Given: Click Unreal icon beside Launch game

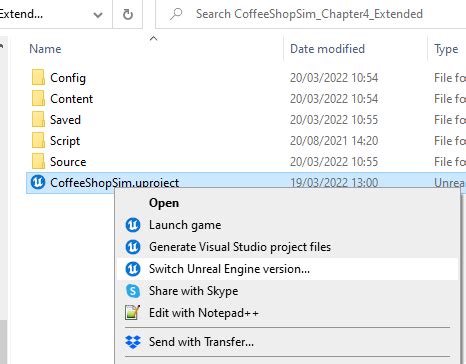Looking at the screenshot, I should 133,225.
